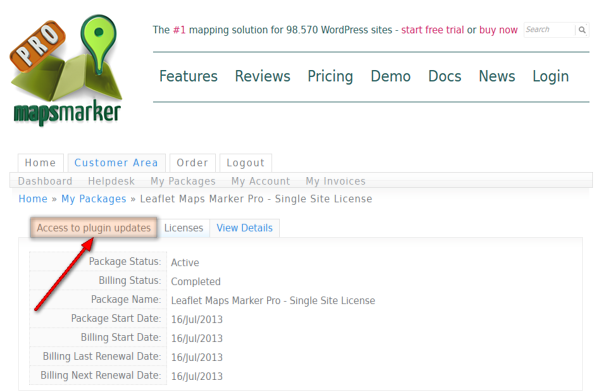Click the 'Active' package status value
The width and height of the screenshot is (600, 392).
click(185, 263)
